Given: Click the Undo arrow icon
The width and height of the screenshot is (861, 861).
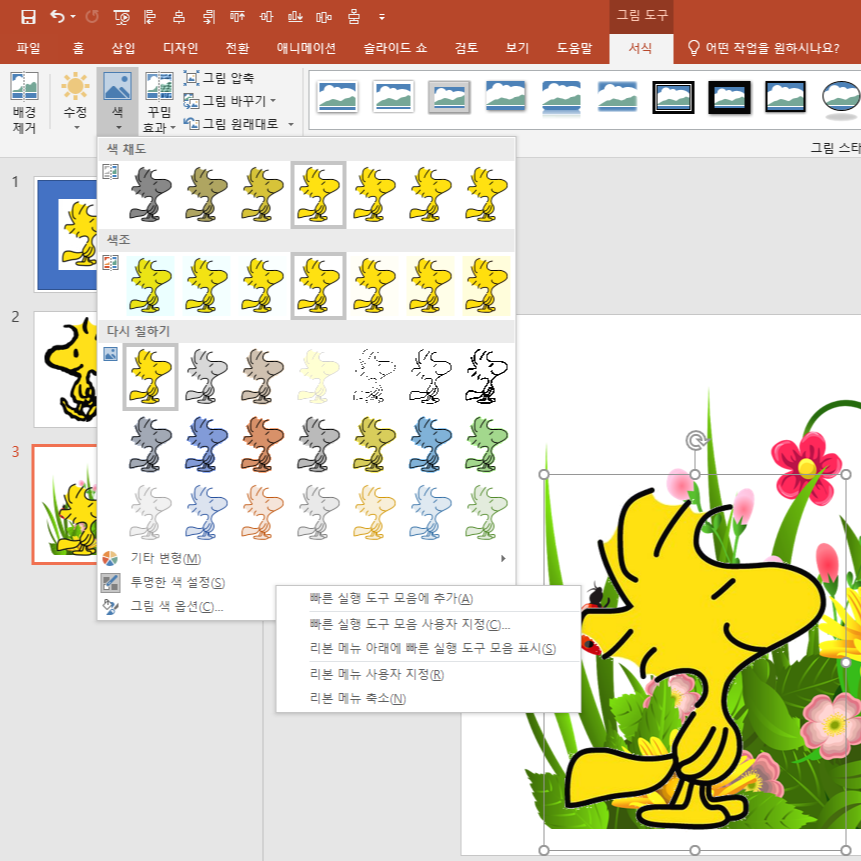Looking at the screenshot, I should pos(58,16).
